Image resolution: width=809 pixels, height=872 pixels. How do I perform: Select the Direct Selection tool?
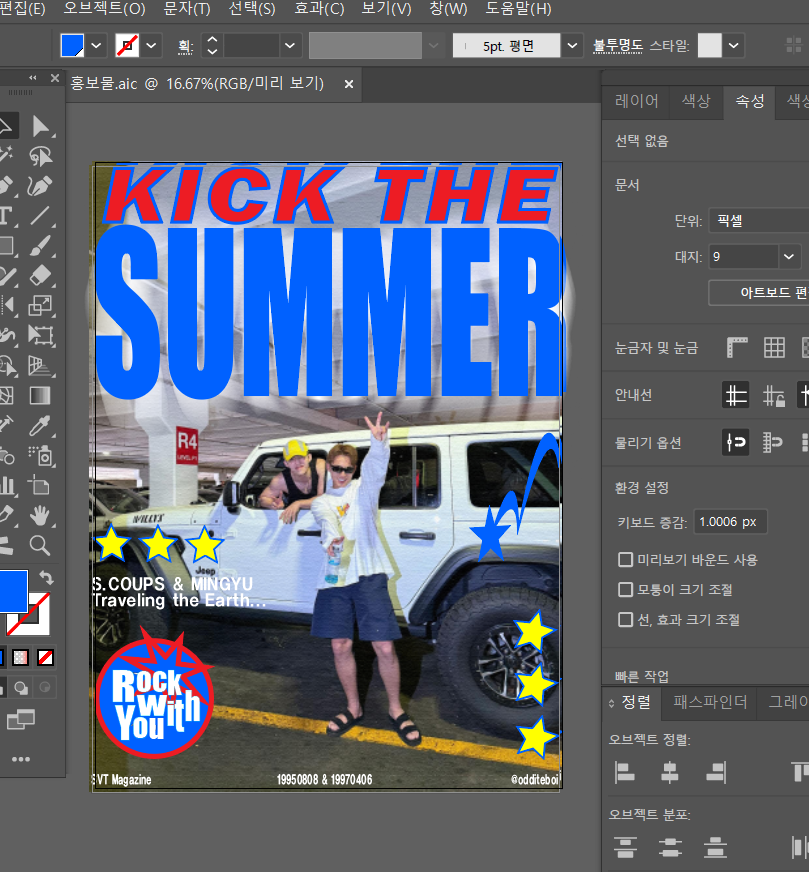tap(41, 126)
